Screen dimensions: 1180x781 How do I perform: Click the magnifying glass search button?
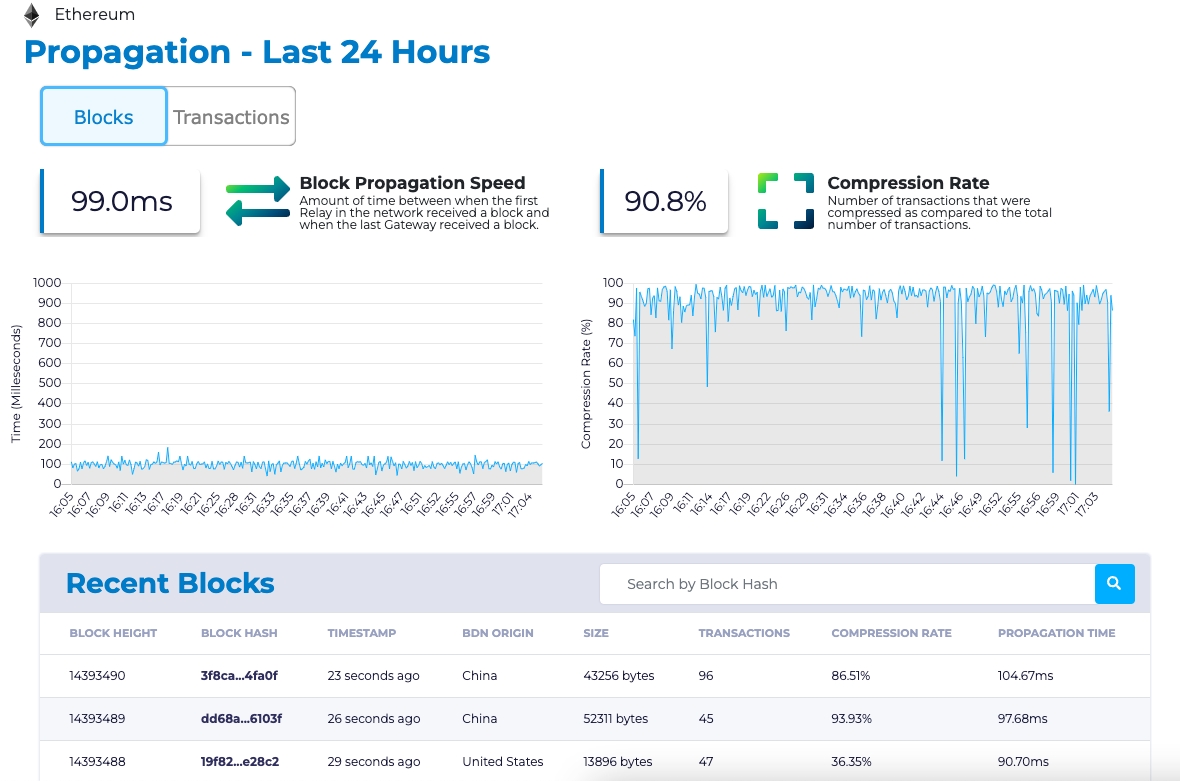click(x=1114, y=583)
